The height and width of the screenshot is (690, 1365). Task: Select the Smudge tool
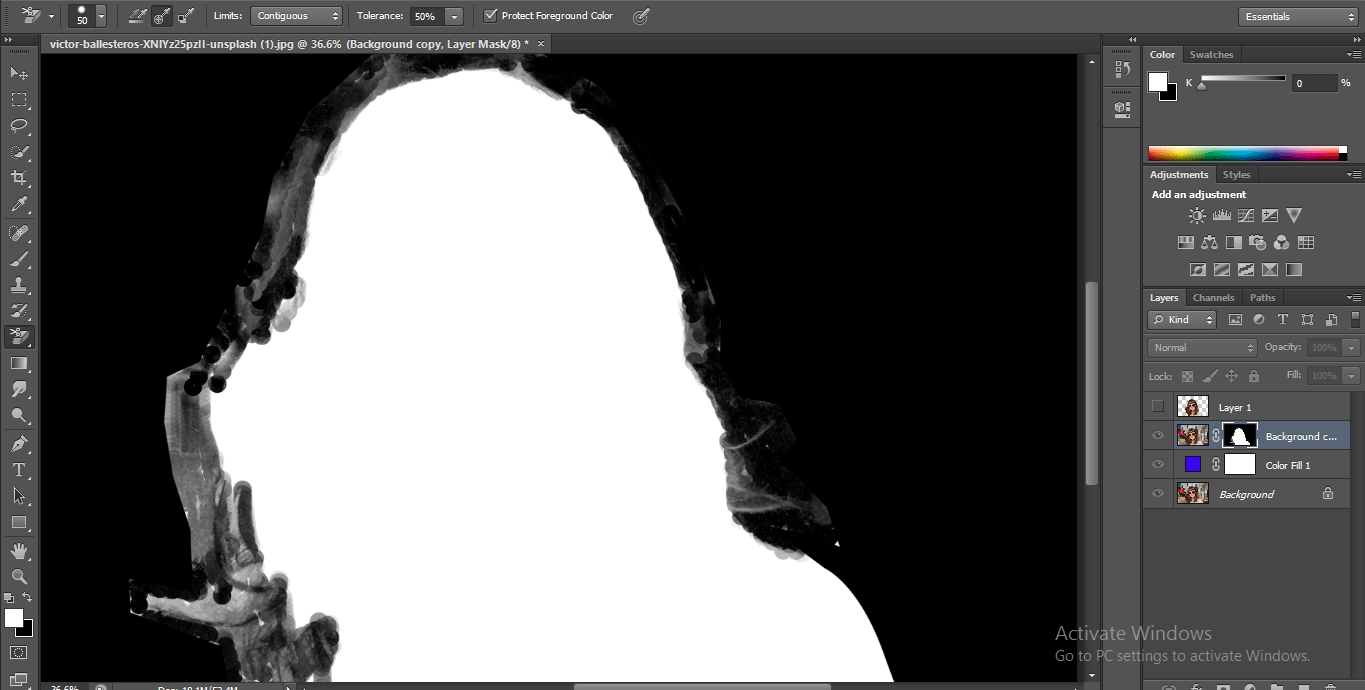click(19, 389)
